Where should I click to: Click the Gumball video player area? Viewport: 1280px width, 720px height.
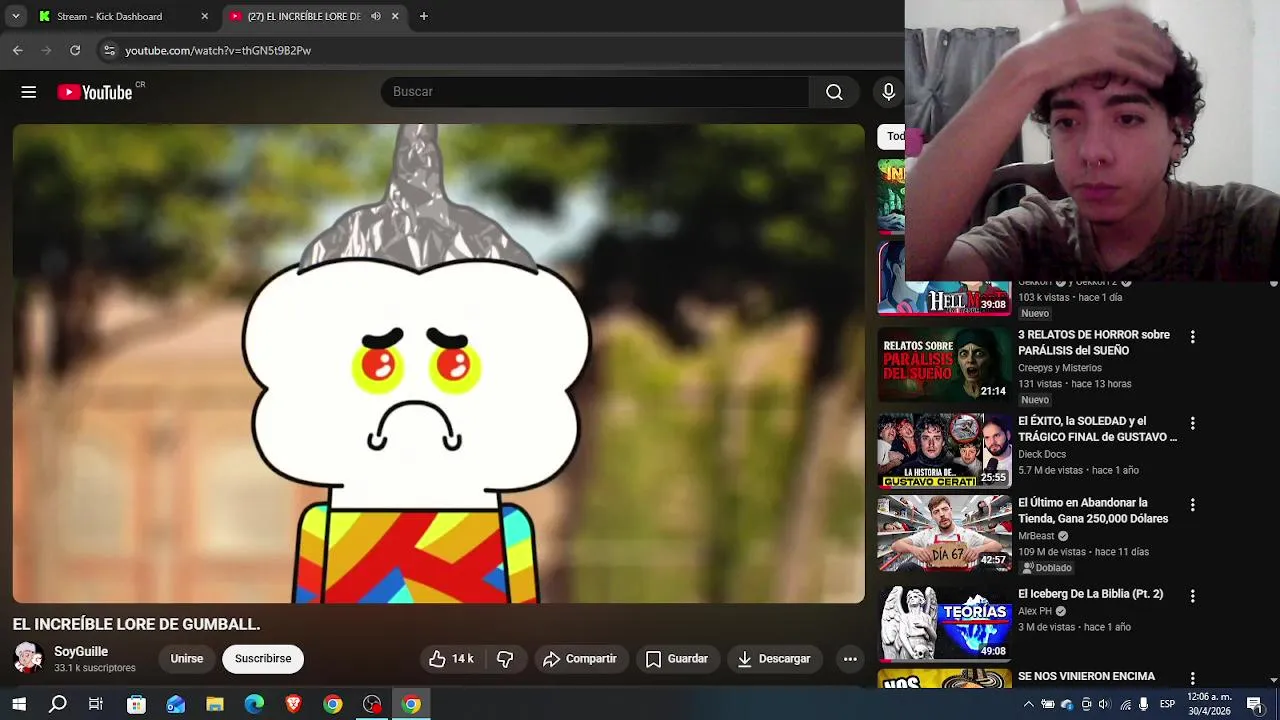pyautogui.click(x=439, y=364)
